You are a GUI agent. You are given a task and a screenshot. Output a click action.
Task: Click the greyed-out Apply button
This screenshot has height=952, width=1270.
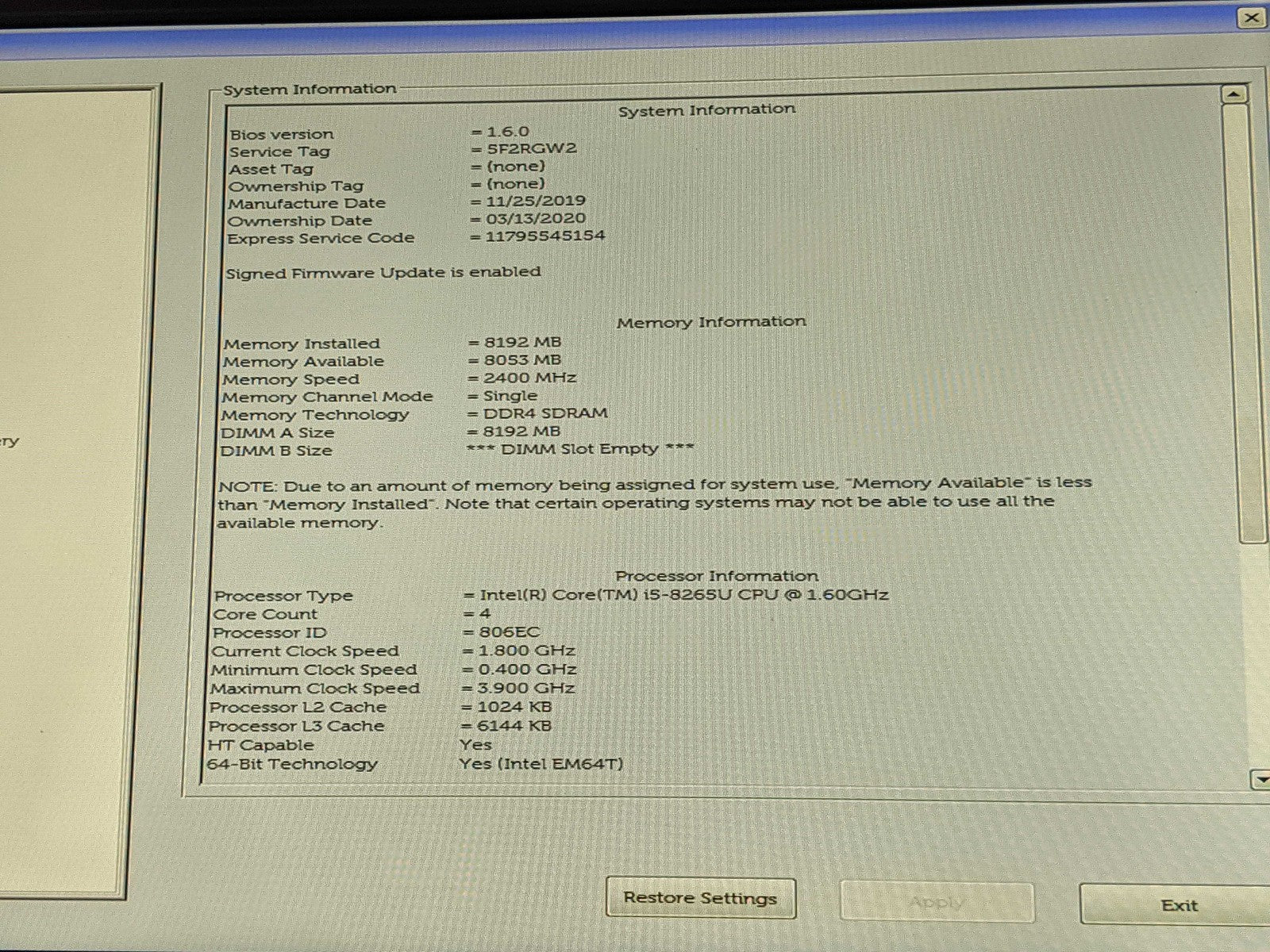point(937,902)
